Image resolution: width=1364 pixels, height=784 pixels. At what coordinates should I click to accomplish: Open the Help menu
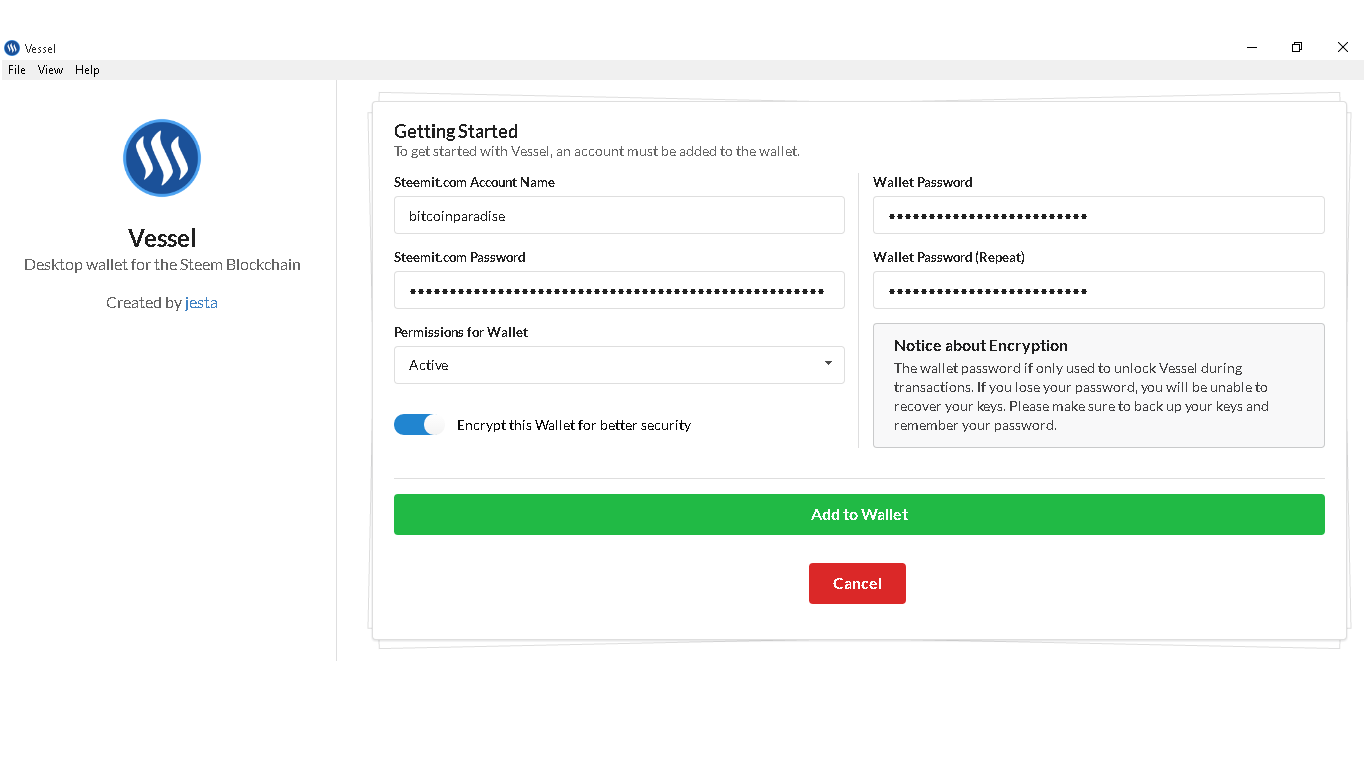coord(87,70)
